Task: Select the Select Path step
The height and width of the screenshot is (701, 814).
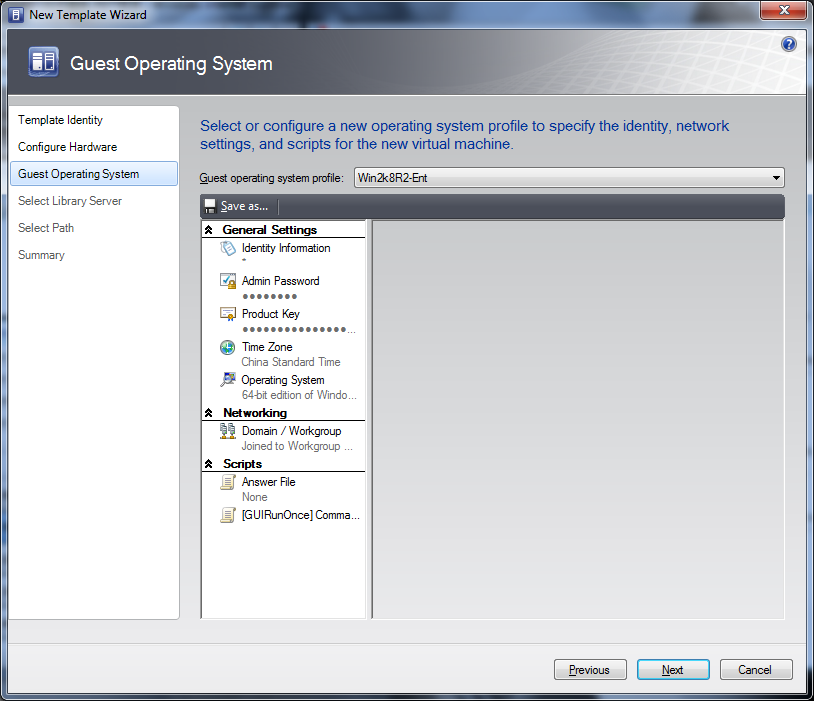Action: pos(46,228)
